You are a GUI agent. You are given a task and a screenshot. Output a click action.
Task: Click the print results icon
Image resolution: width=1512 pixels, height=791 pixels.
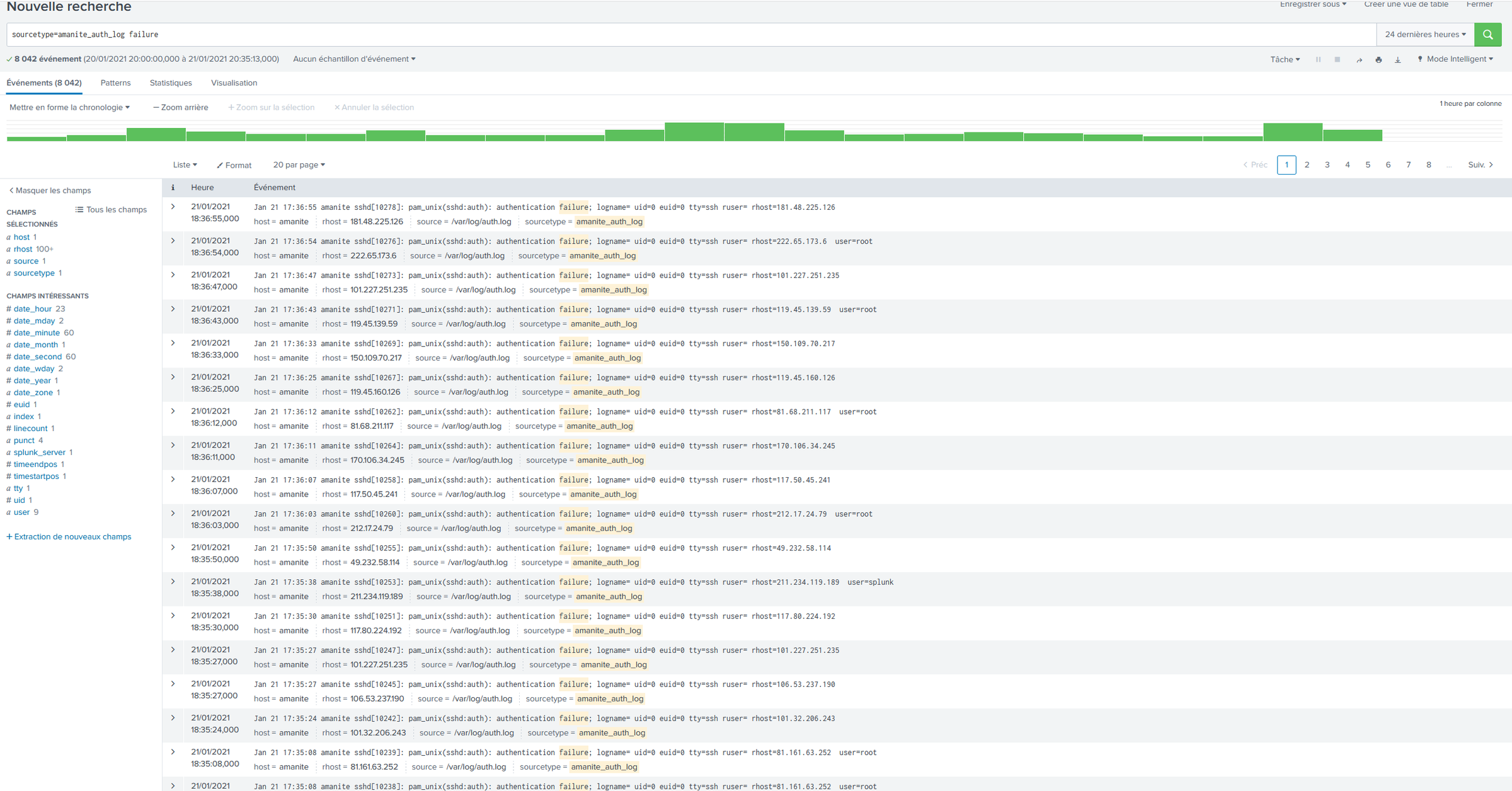coord(1378,60)
